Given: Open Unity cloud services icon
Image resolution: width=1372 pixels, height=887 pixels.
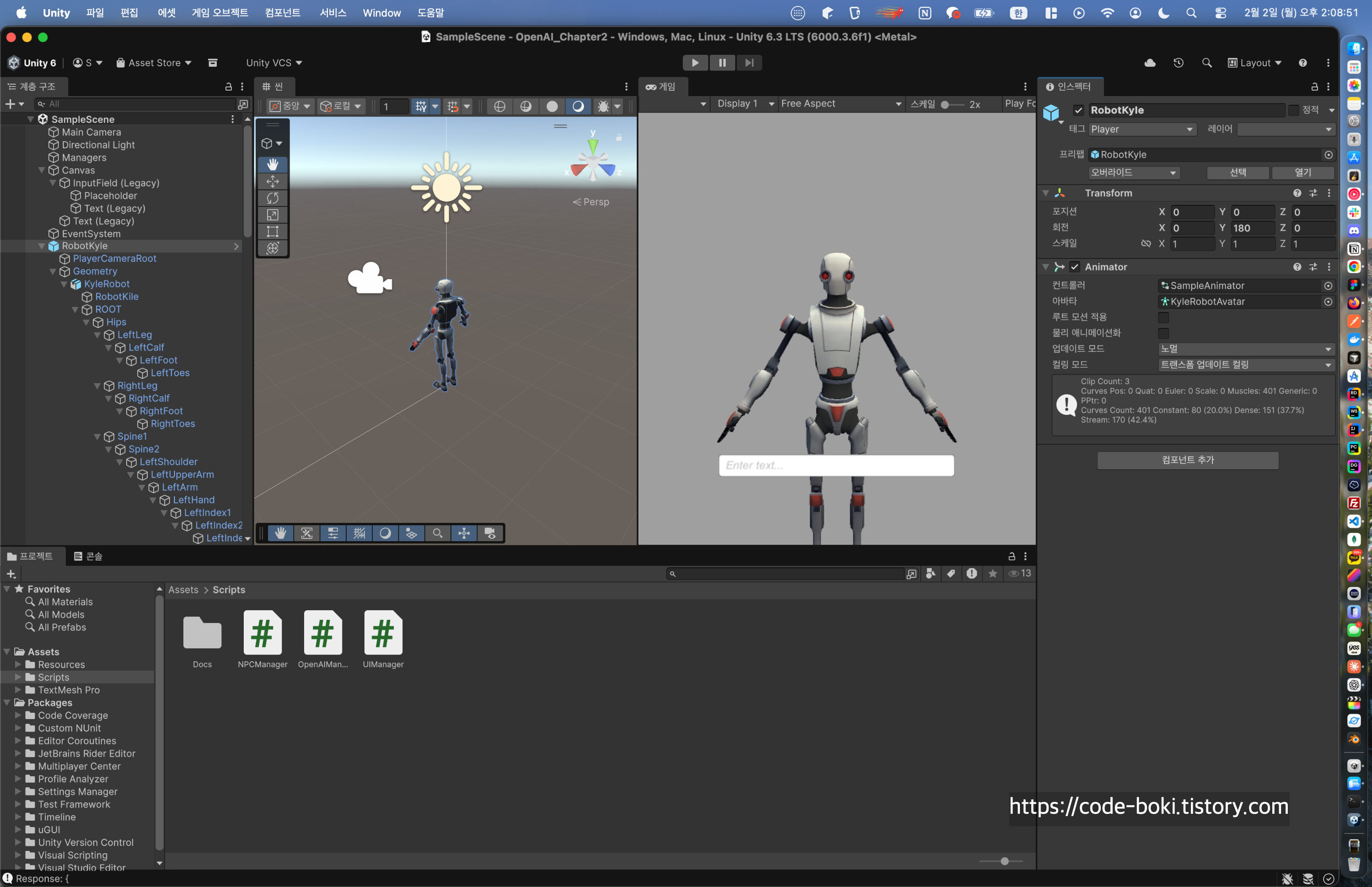Looking at the screenshot, I should [x=1150, y=63].
